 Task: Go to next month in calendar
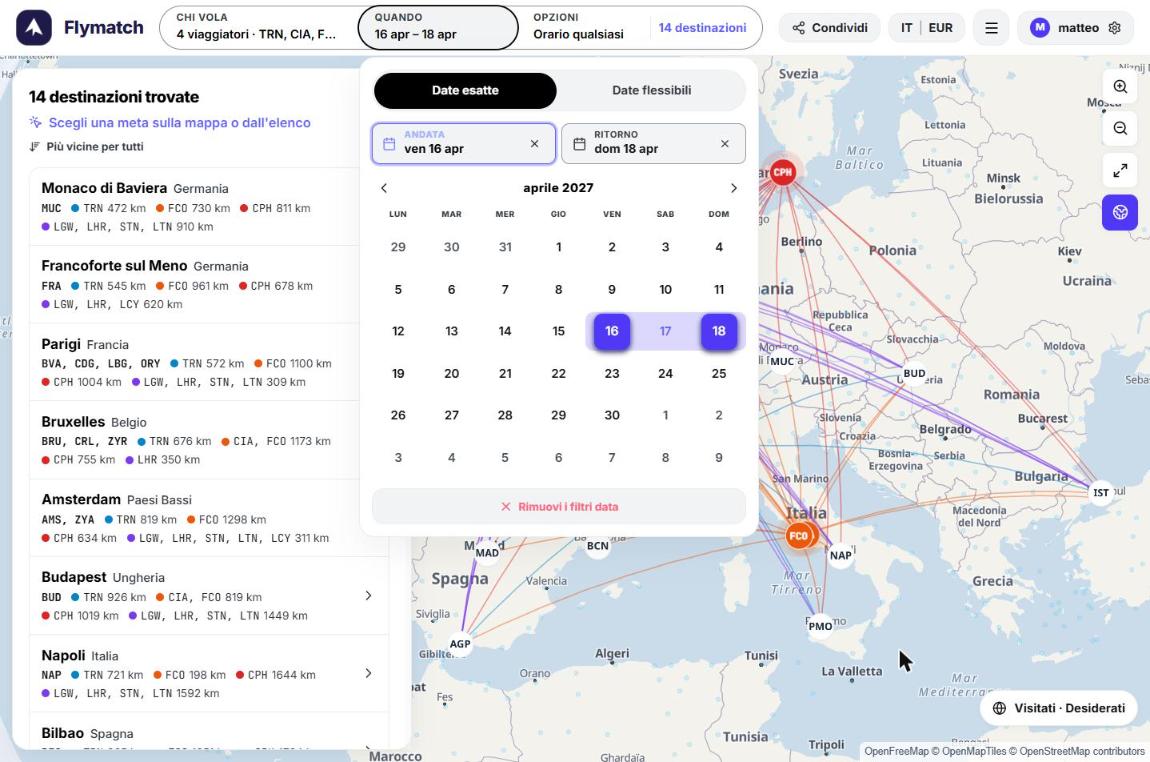pos(733,188)
